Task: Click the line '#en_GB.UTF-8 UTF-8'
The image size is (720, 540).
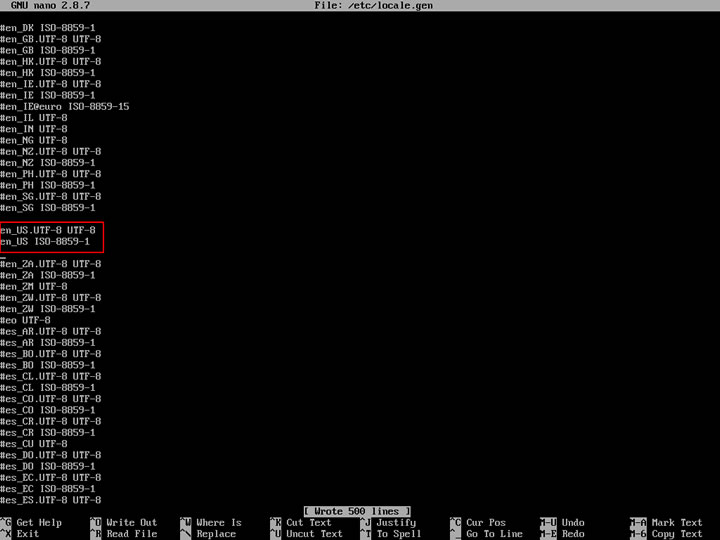Action: 51,39
